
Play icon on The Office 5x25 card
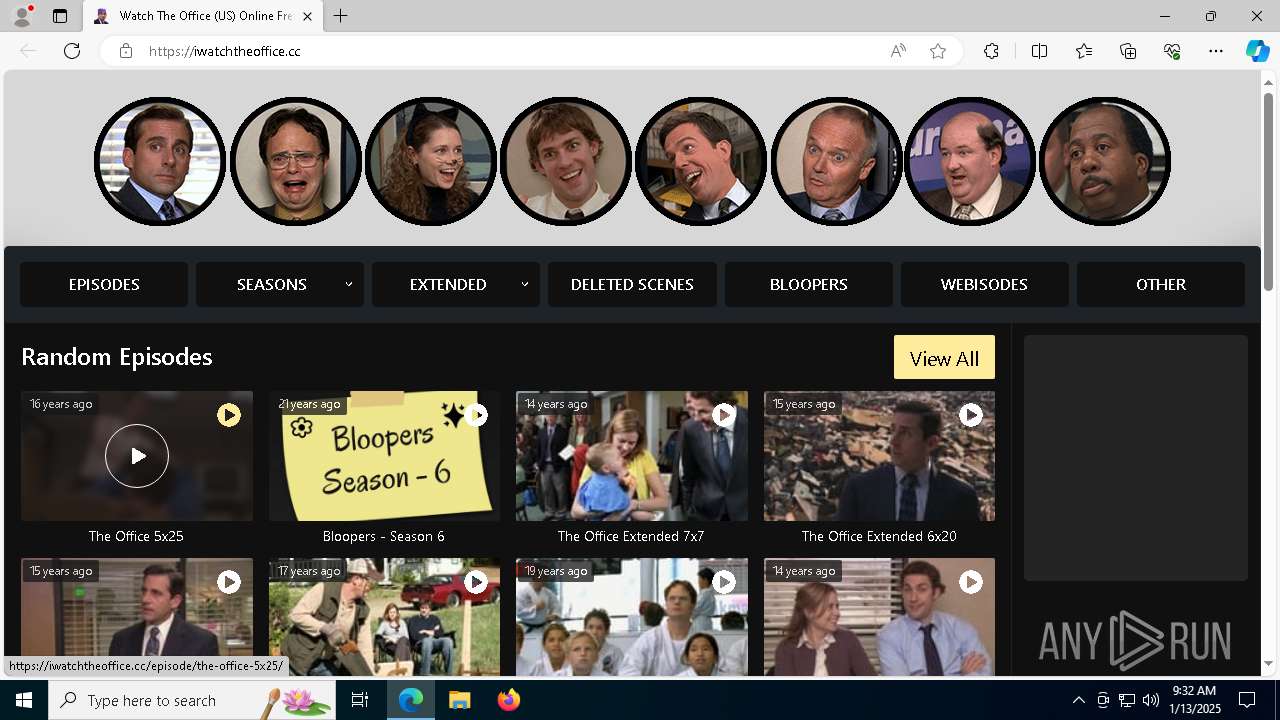click(x=229, y=414)
